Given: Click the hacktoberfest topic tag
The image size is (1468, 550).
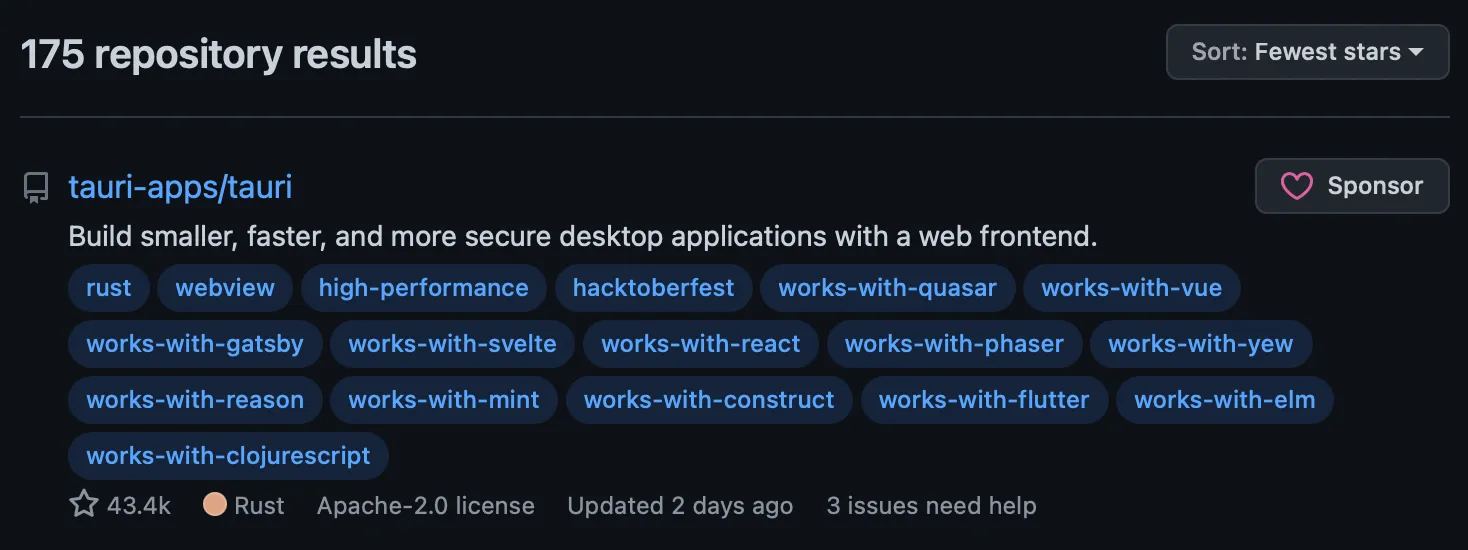Looking at the screenshot, I should 653,288.
